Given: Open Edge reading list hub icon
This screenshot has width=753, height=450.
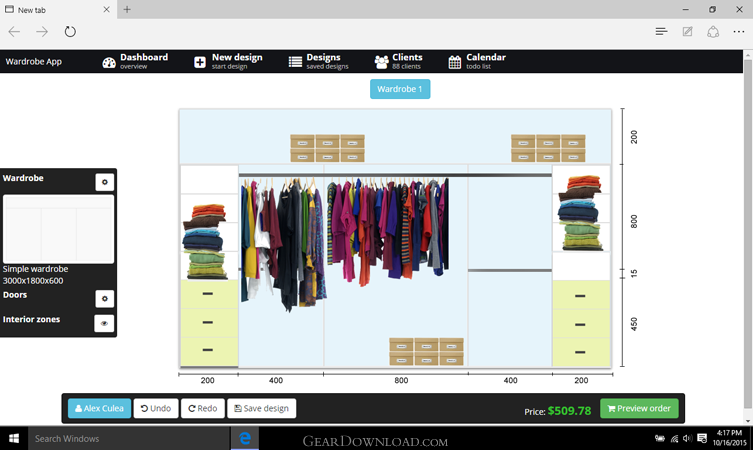Looking at the screenshot, I should click(x=661, y=32).
